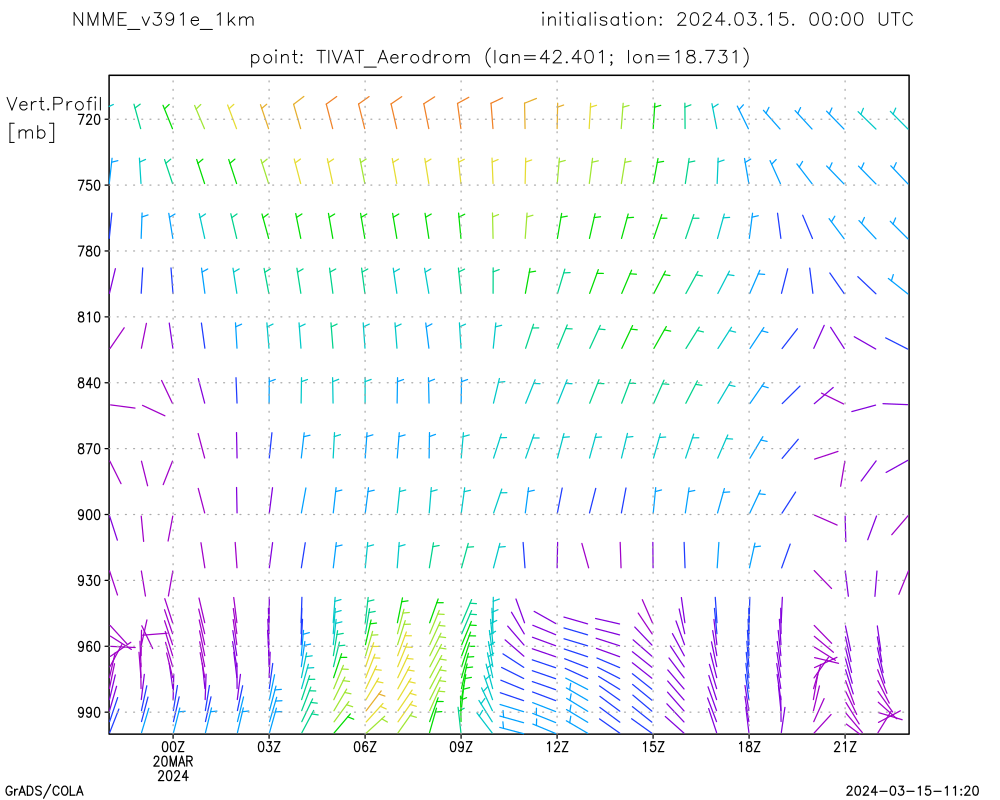
Task: Select the 840 pressure level label
Action: coord(89,383)
